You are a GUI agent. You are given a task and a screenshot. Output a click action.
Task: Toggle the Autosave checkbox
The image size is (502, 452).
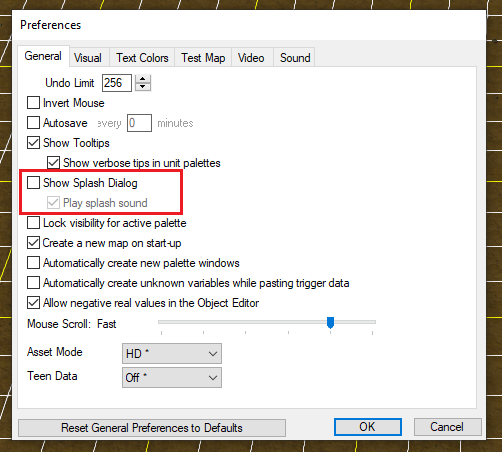[x=33, y=123]
